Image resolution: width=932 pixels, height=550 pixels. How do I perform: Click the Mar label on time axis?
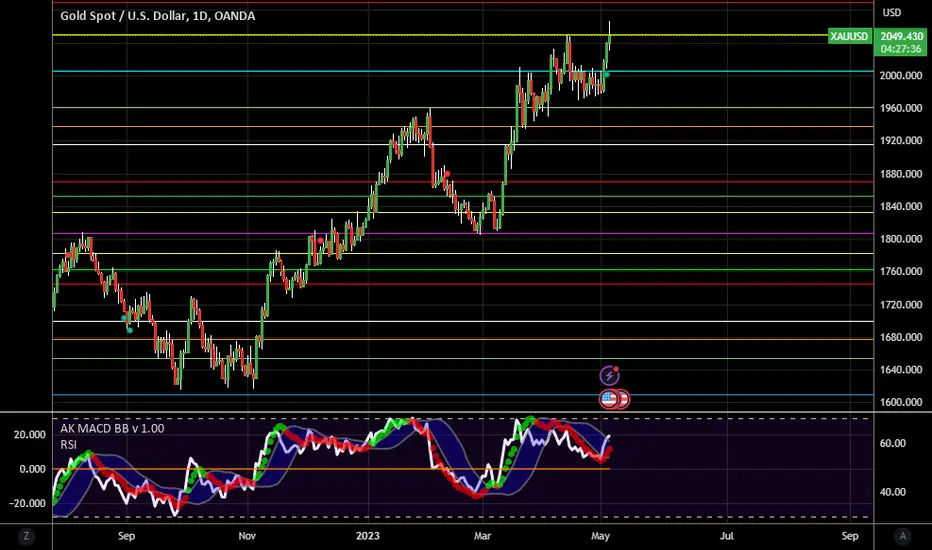pos(482,536)
